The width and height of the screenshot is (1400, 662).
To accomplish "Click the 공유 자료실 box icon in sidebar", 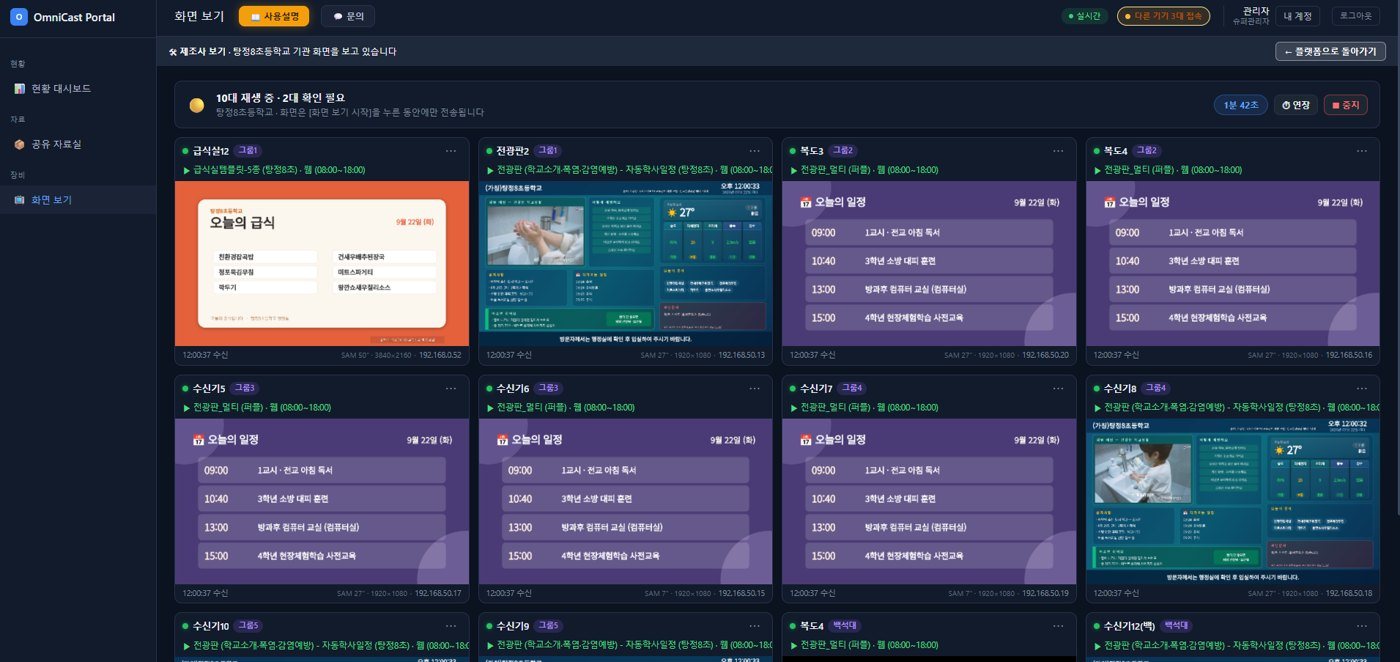I will [x=19, y=144].
